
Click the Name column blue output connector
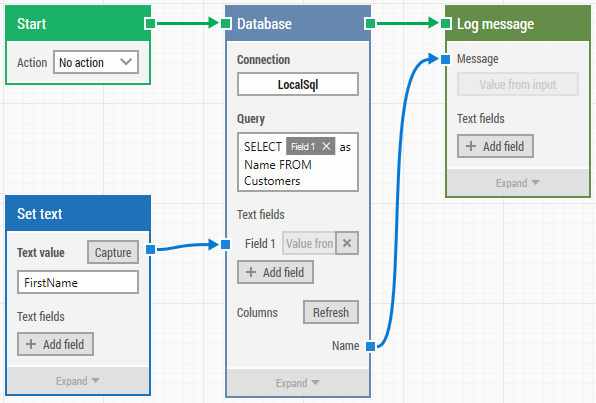coord(371,346)
